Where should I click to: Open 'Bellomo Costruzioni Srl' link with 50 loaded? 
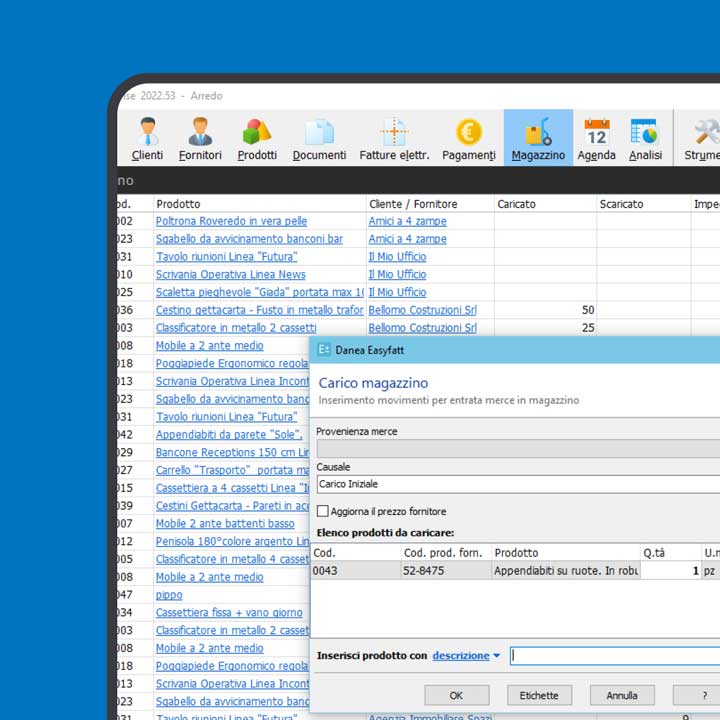coord(422,310)
